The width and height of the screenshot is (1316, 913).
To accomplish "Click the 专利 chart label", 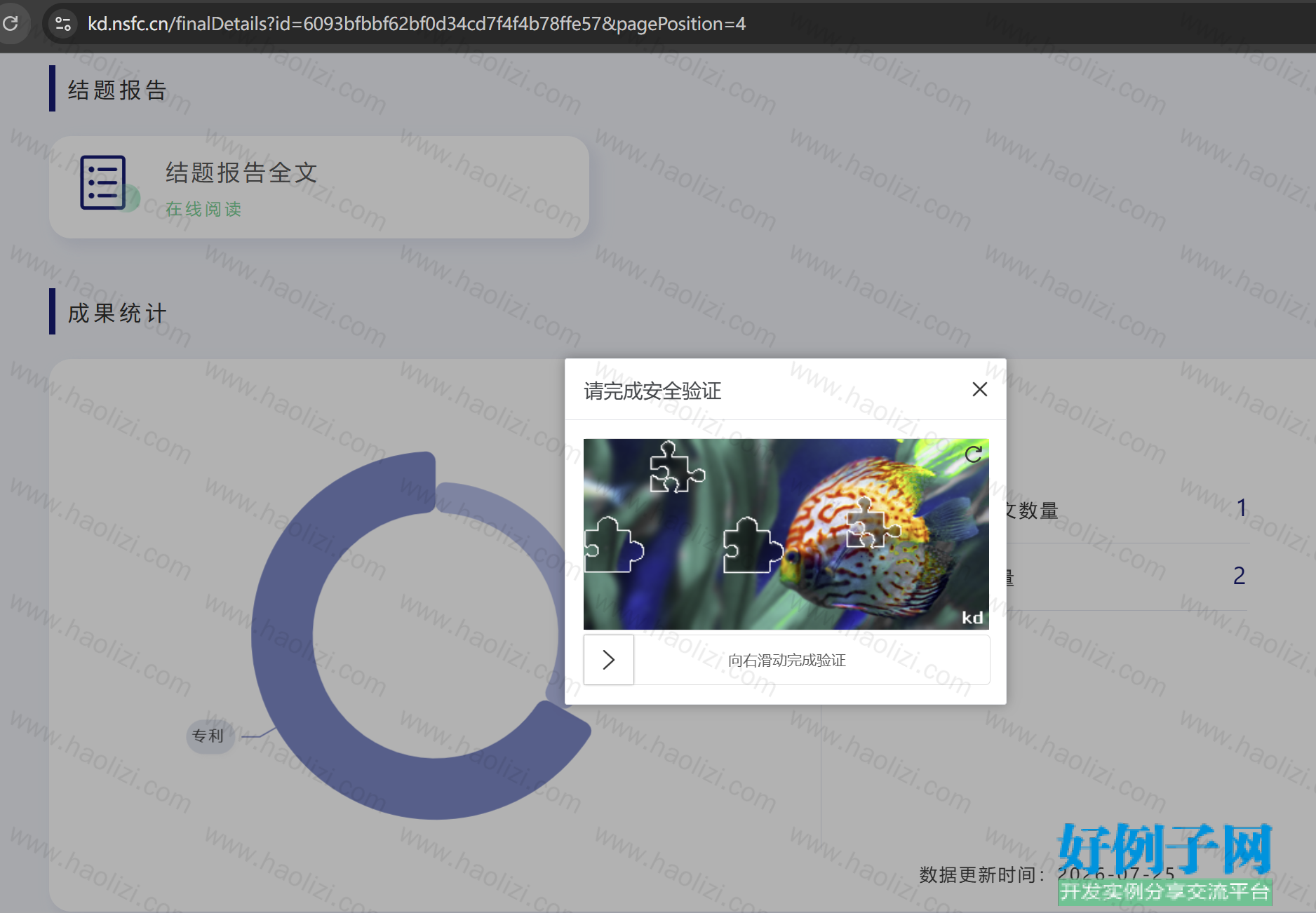I will 208,736.
